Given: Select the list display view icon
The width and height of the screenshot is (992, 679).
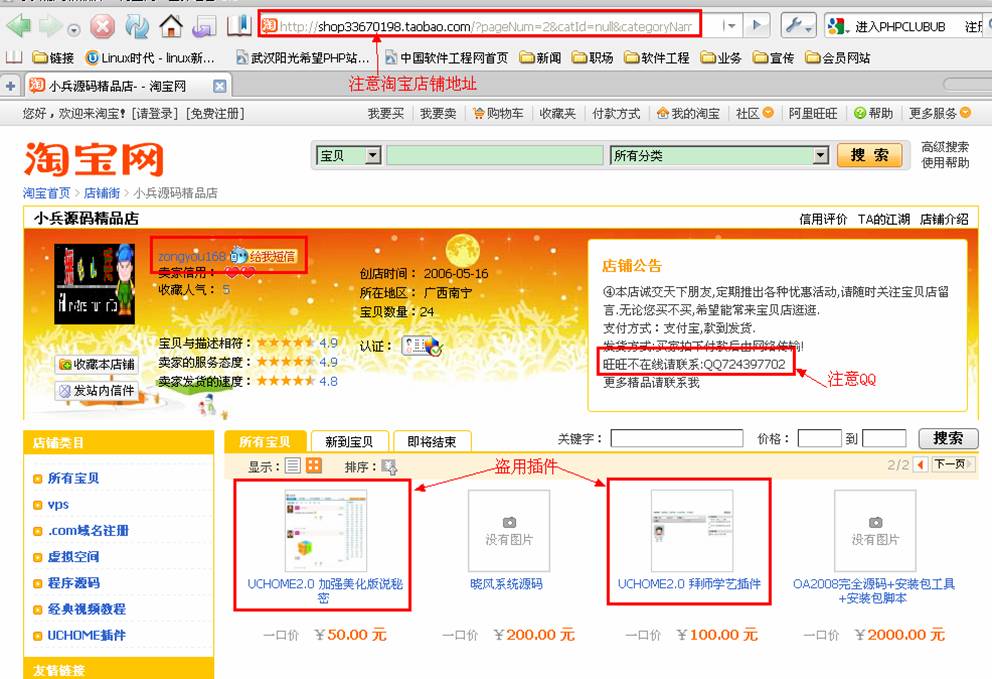Looking at the screenshot, I should tap(292, 466).
